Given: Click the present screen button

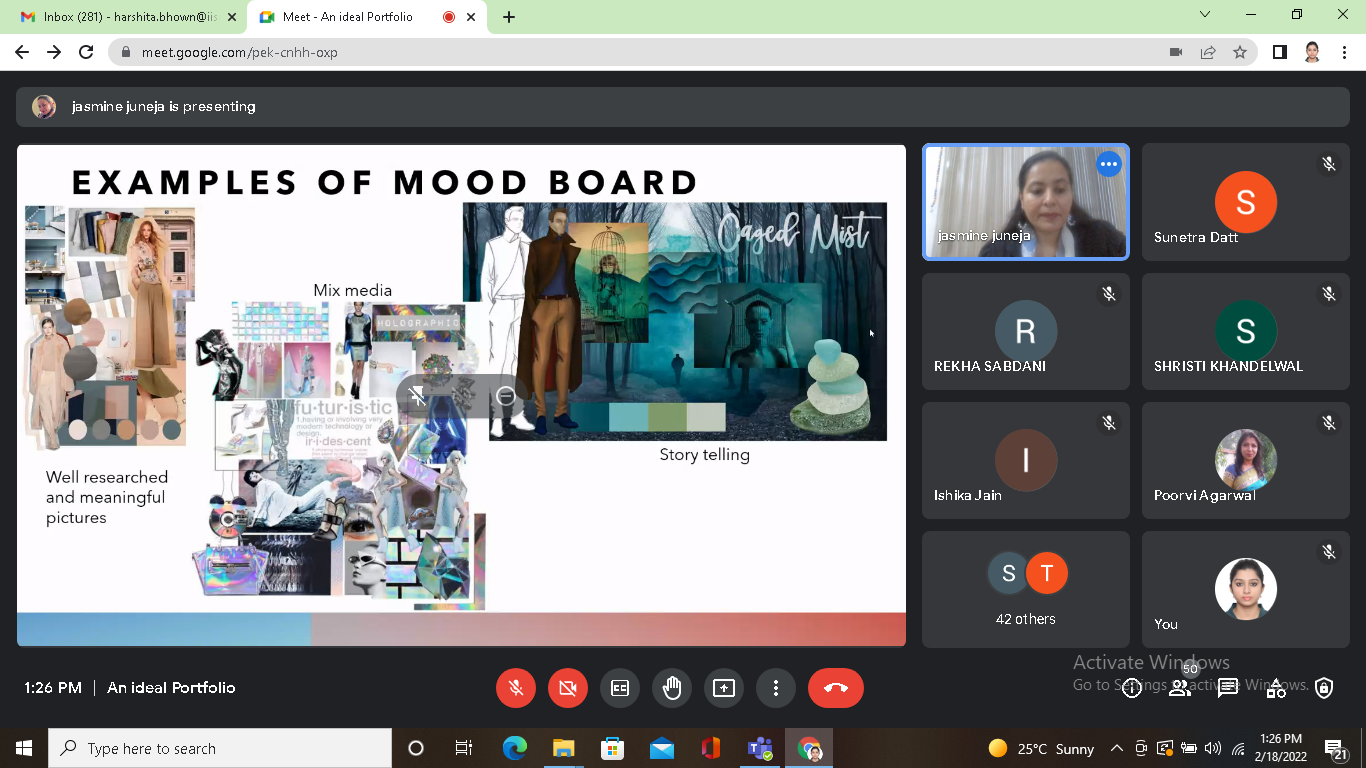Looking at the screenshot, I should click(723, 688).
